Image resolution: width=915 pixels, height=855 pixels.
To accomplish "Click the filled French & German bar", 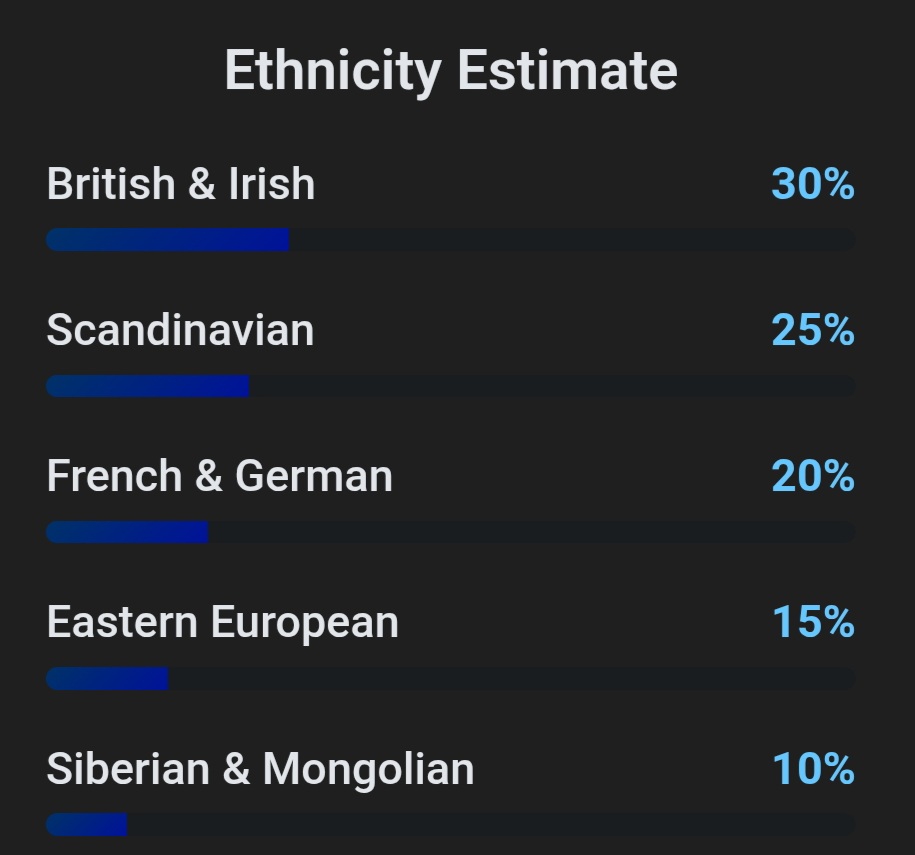I will tap(127, 532).
